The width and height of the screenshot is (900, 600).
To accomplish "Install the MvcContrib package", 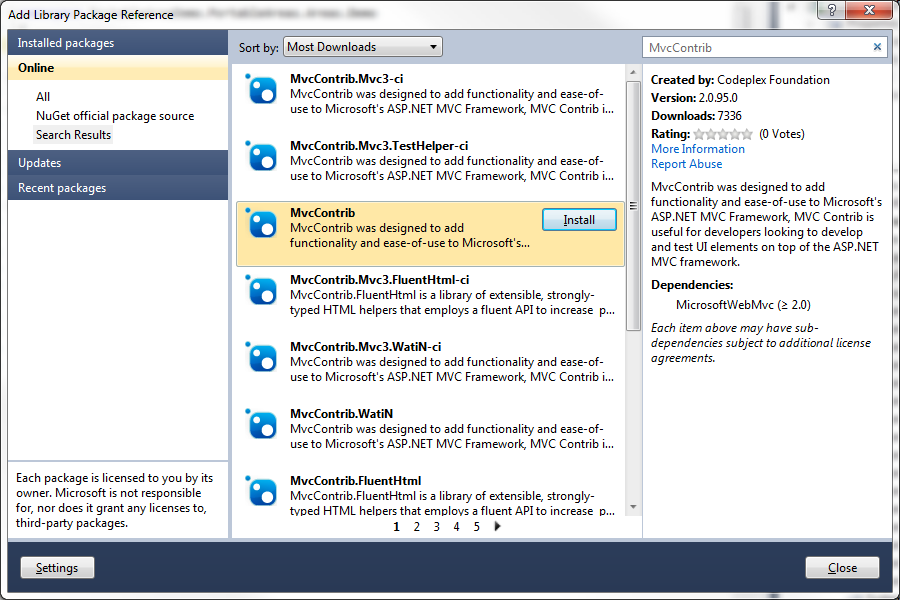I will [579, 220].
